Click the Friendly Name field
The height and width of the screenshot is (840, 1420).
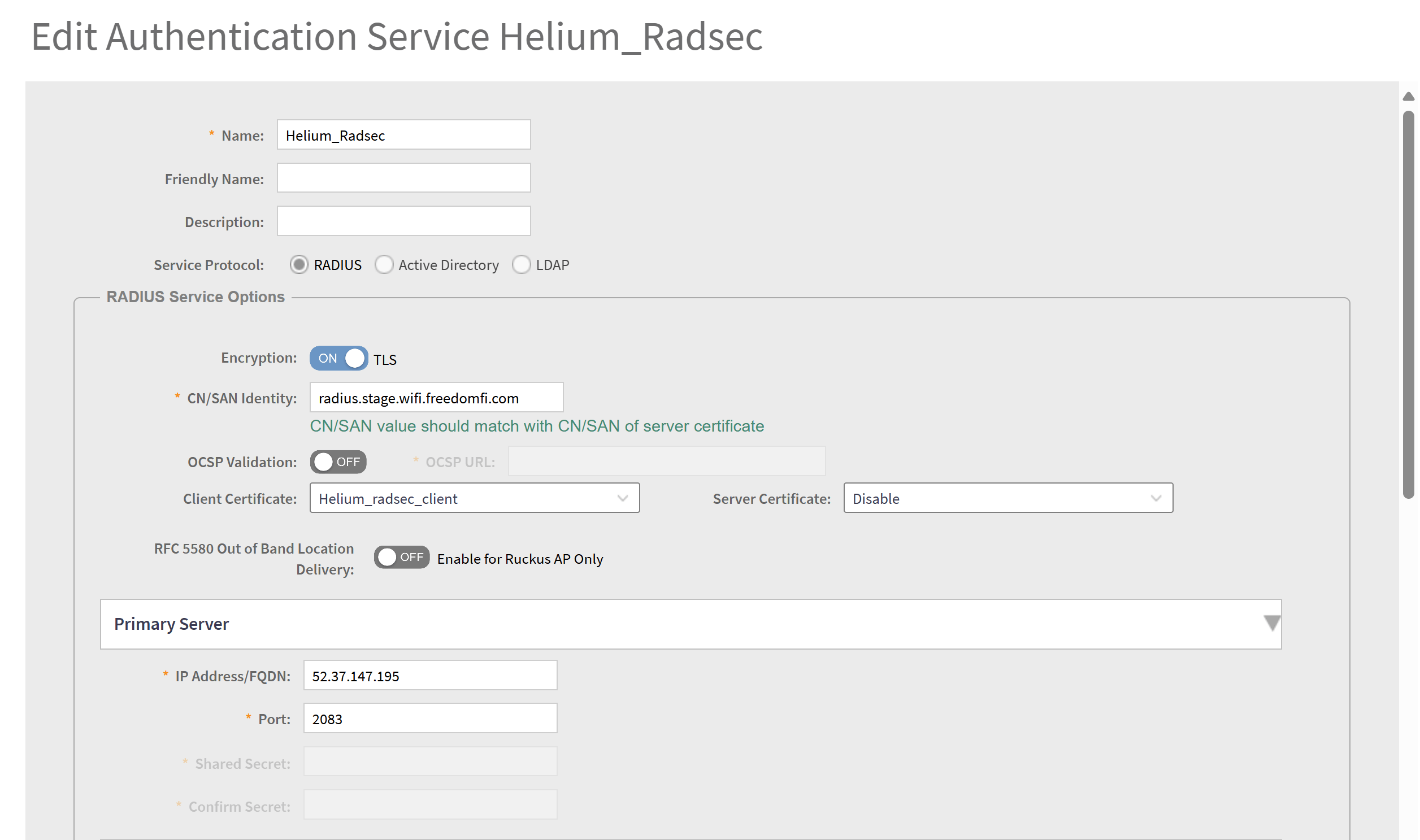(403, 179)
